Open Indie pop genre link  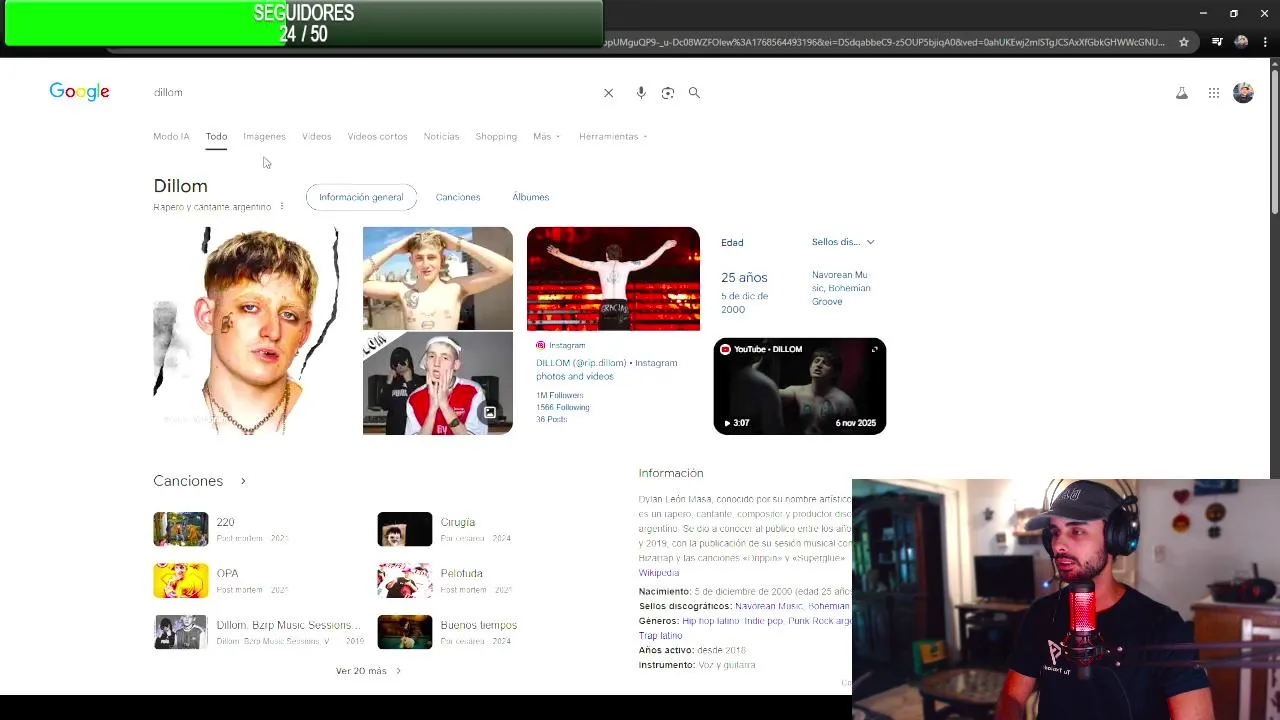point(764,621)
